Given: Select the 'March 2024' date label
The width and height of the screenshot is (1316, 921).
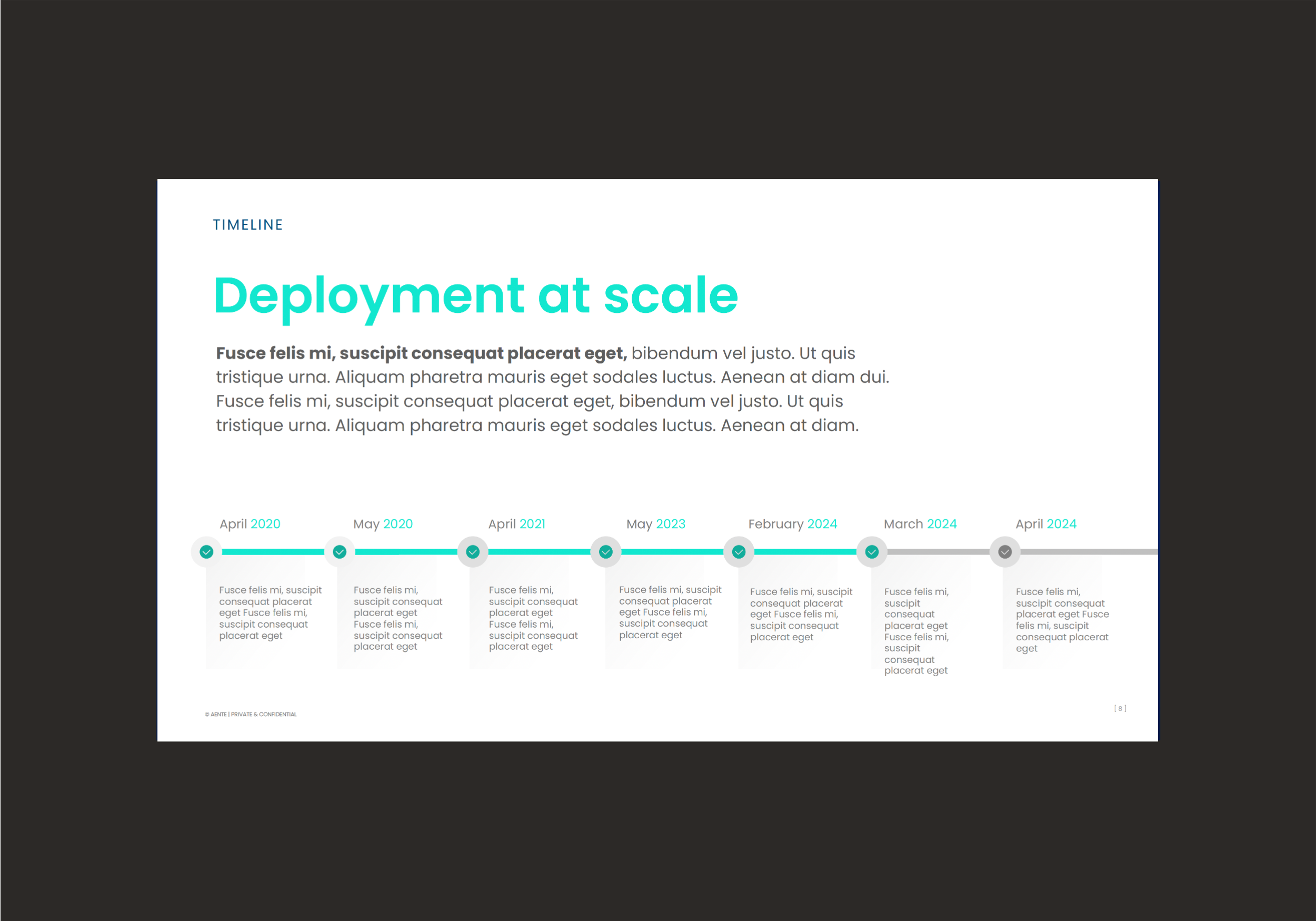Looking at the screenshot, I should pos(920,523).
